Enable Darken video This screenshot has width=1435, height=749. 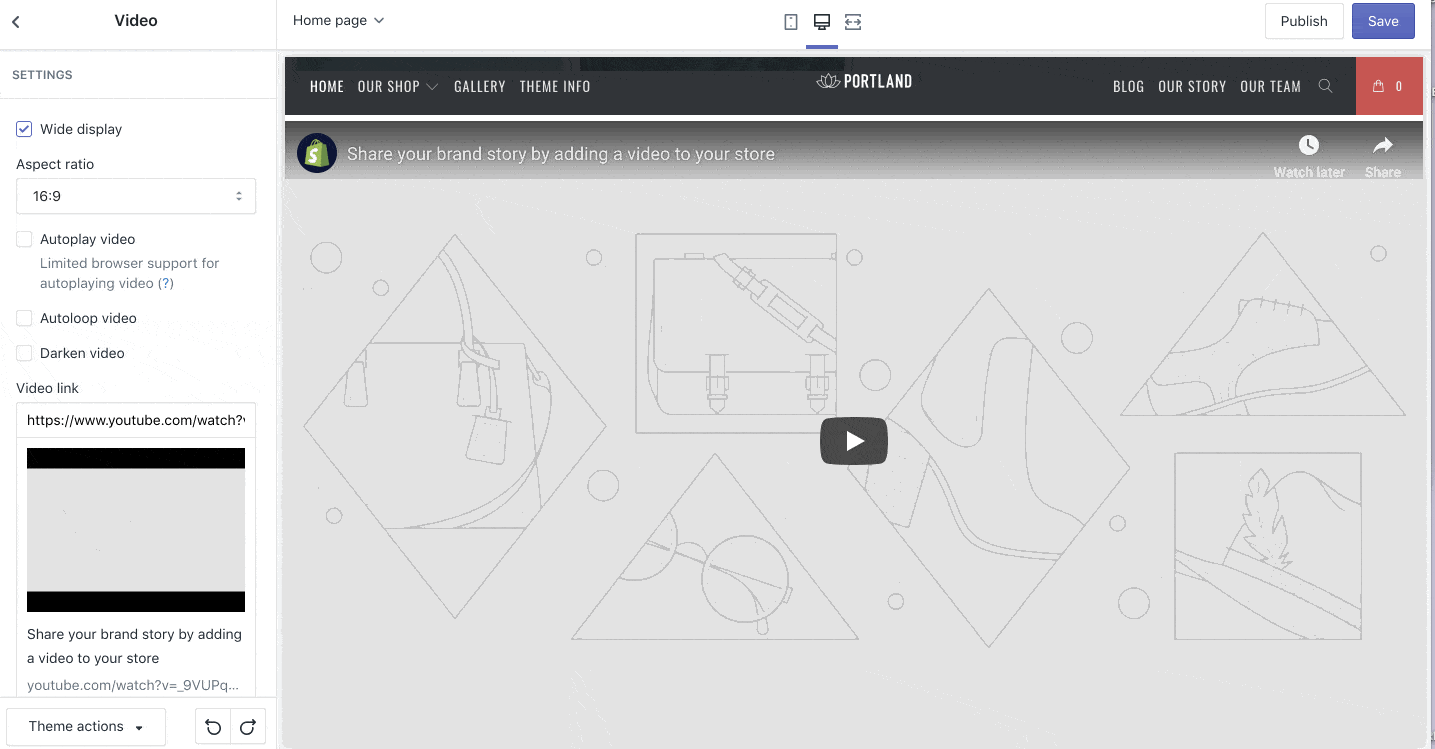[x=23, y=353]
